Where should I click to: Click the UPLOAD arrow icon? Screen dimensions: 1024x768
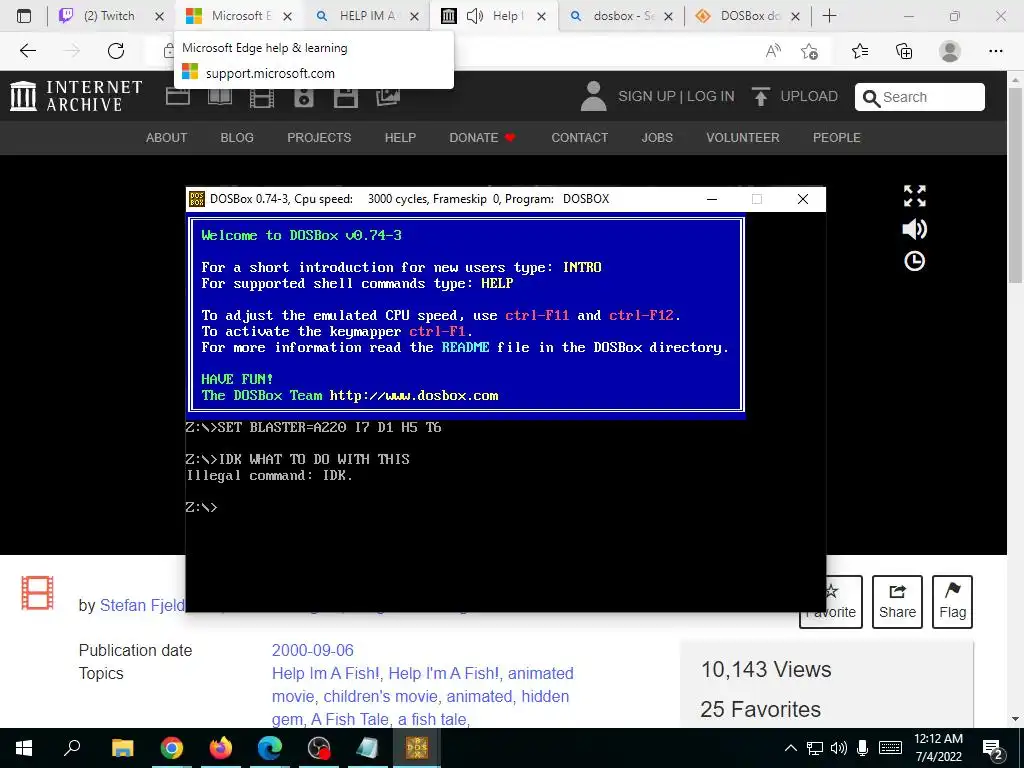tap(760, 97)
